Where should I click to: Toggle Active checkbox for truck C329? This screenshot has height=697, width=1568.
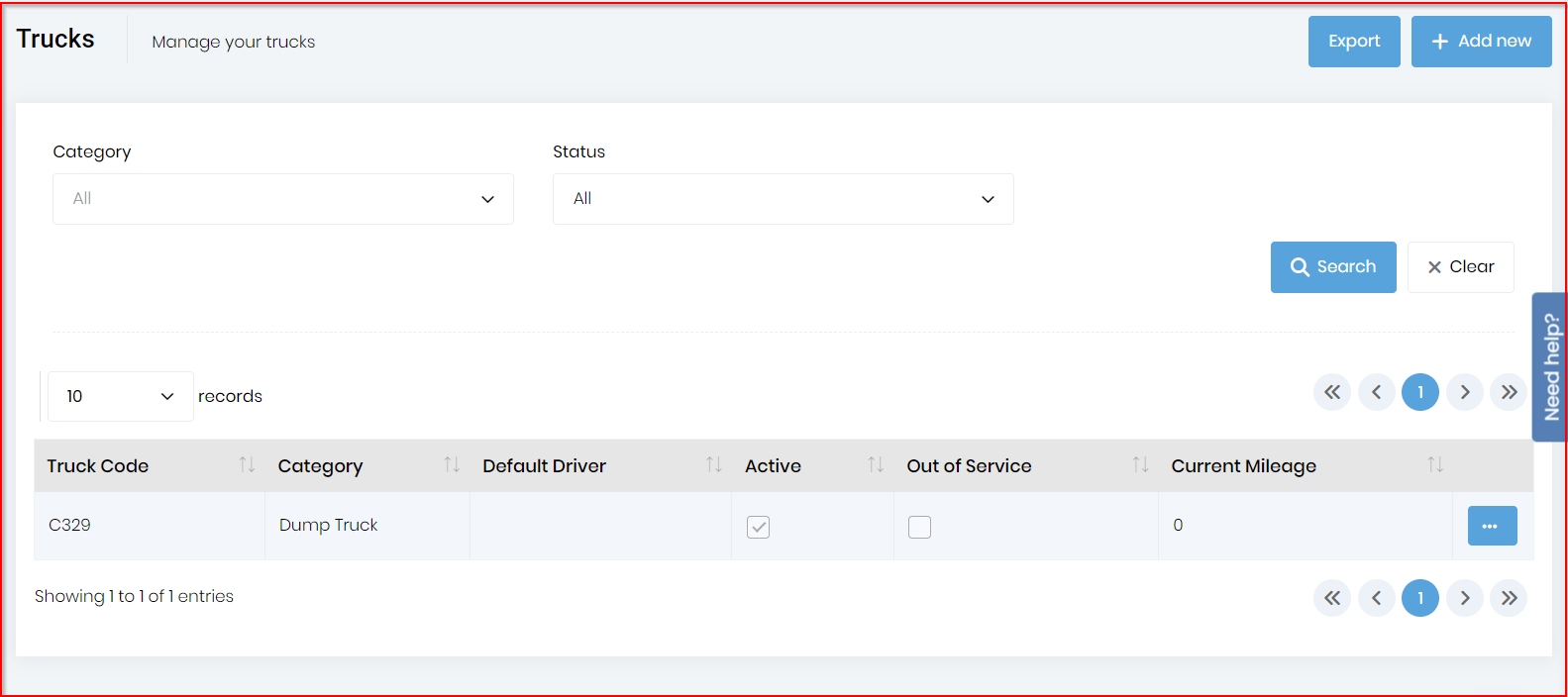(x=758, y=527)
